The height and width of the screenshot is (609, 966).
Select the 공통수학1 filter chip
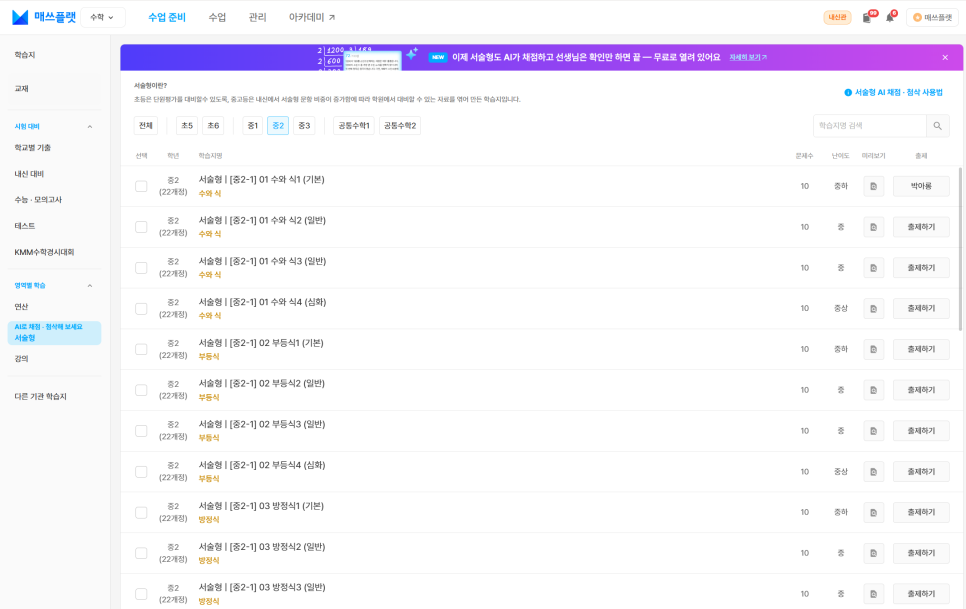[354, 126]
